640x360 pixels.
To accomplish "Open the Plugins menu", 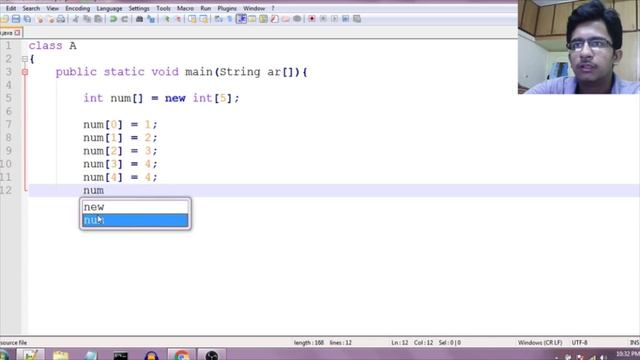I will coord(227,8).
